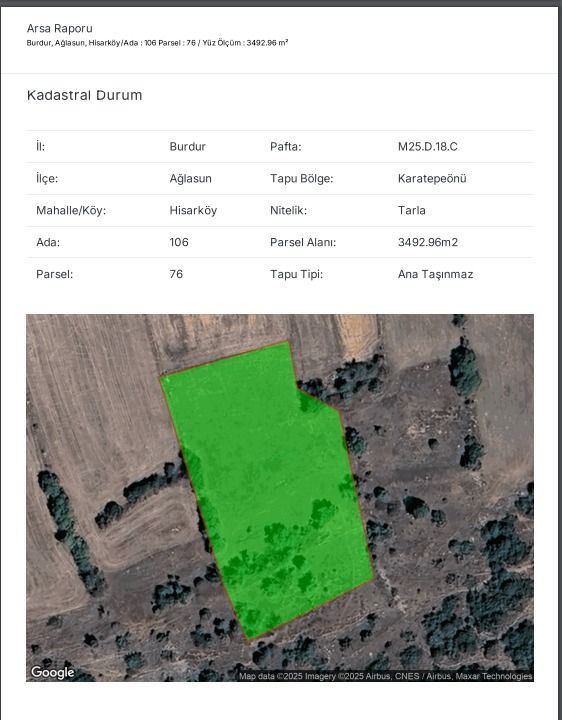Image resolution: width=562 pixels, height=720 pixels.
Task: Select the Ağlasun district value
Action: click(x=191, y=179)
